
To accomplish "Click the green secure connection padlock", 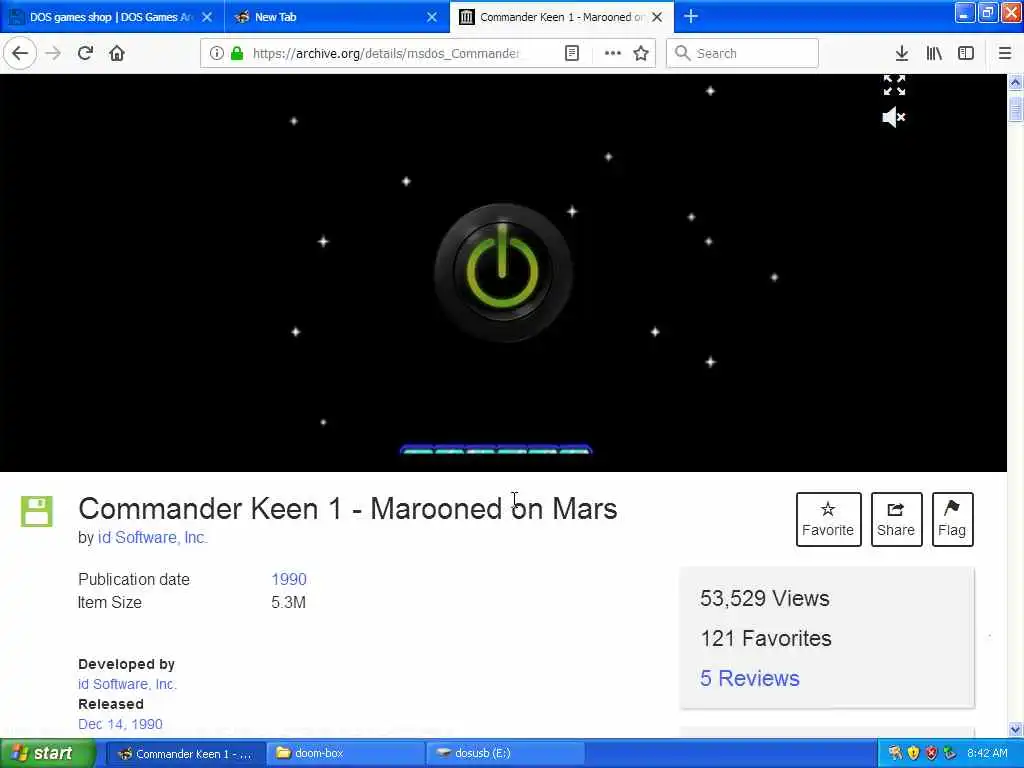I will coord(237,53).
